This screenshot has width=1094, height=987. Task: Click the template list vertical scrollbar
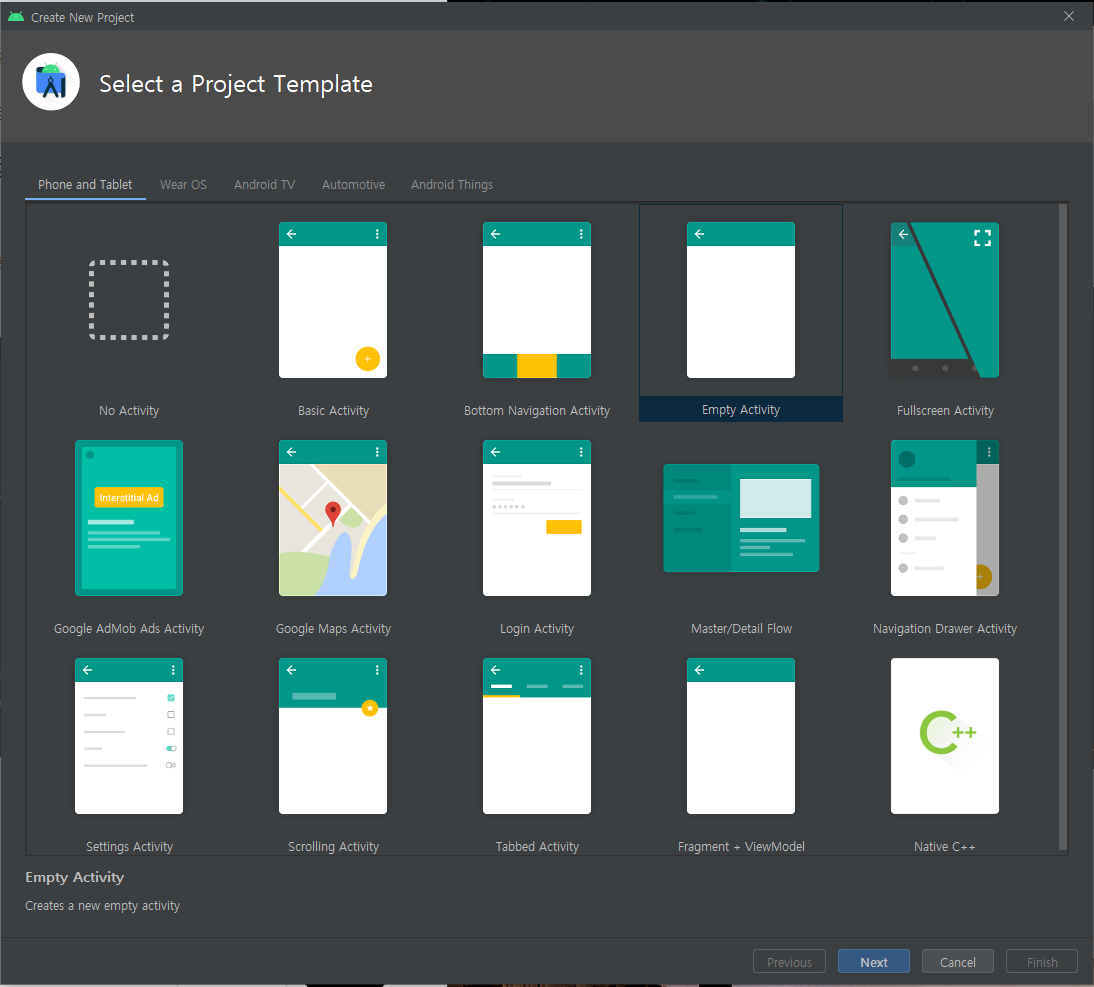point(1063,527)
